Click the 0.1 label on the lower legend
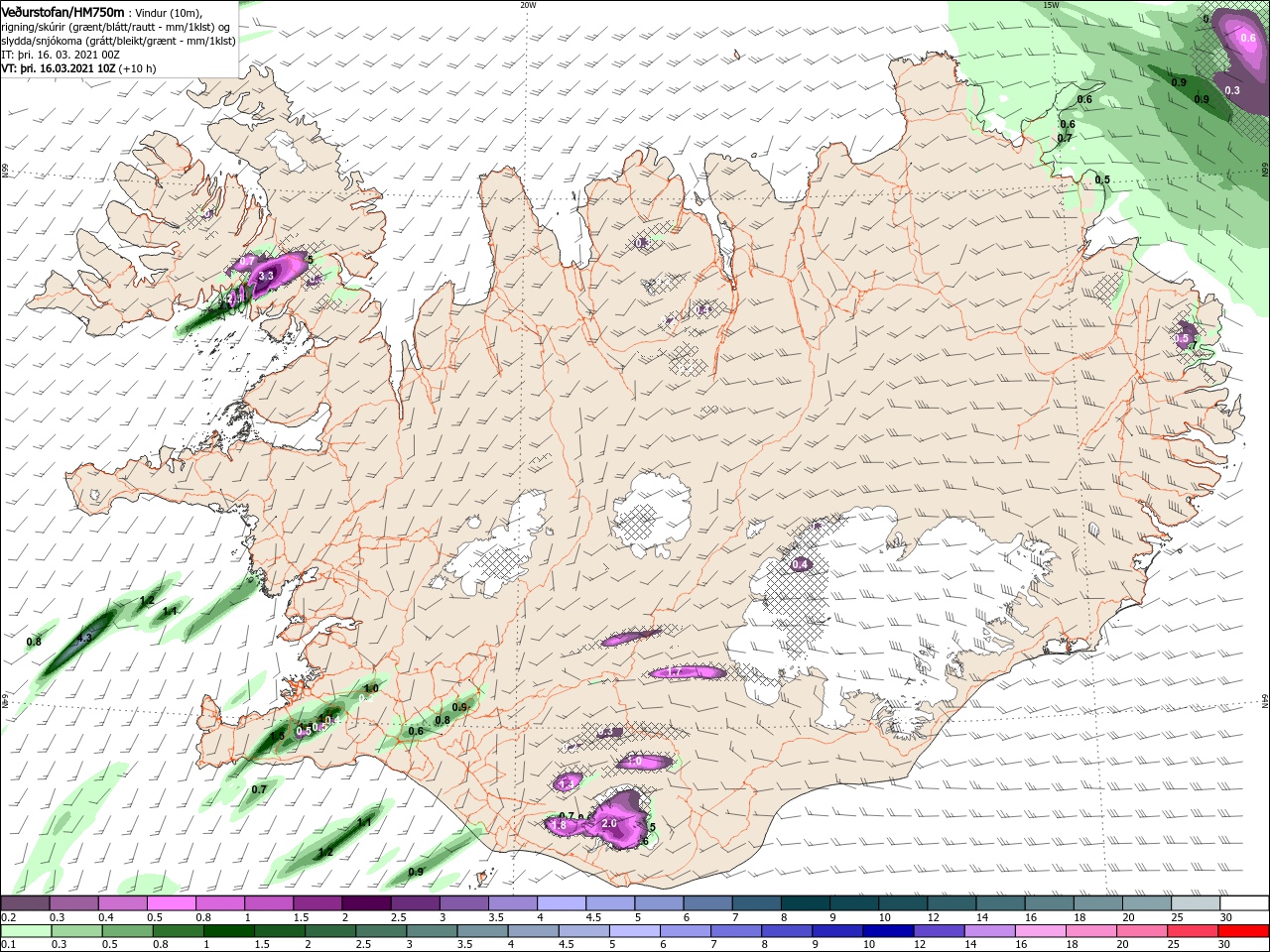Viewport: 1270px width, 952px height. (8, 945)
